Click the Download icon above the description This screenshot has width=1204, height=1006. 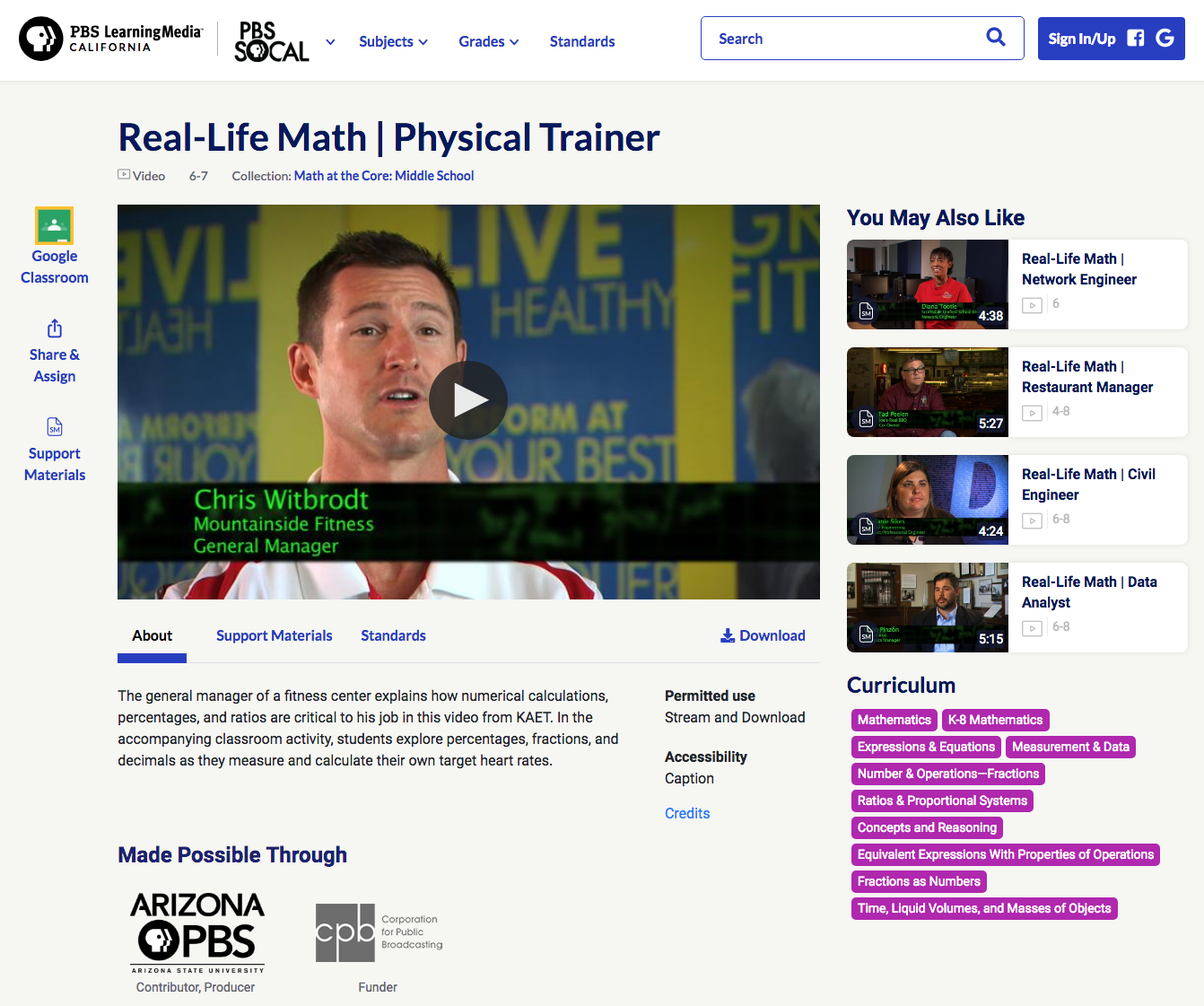pos(727,635)
